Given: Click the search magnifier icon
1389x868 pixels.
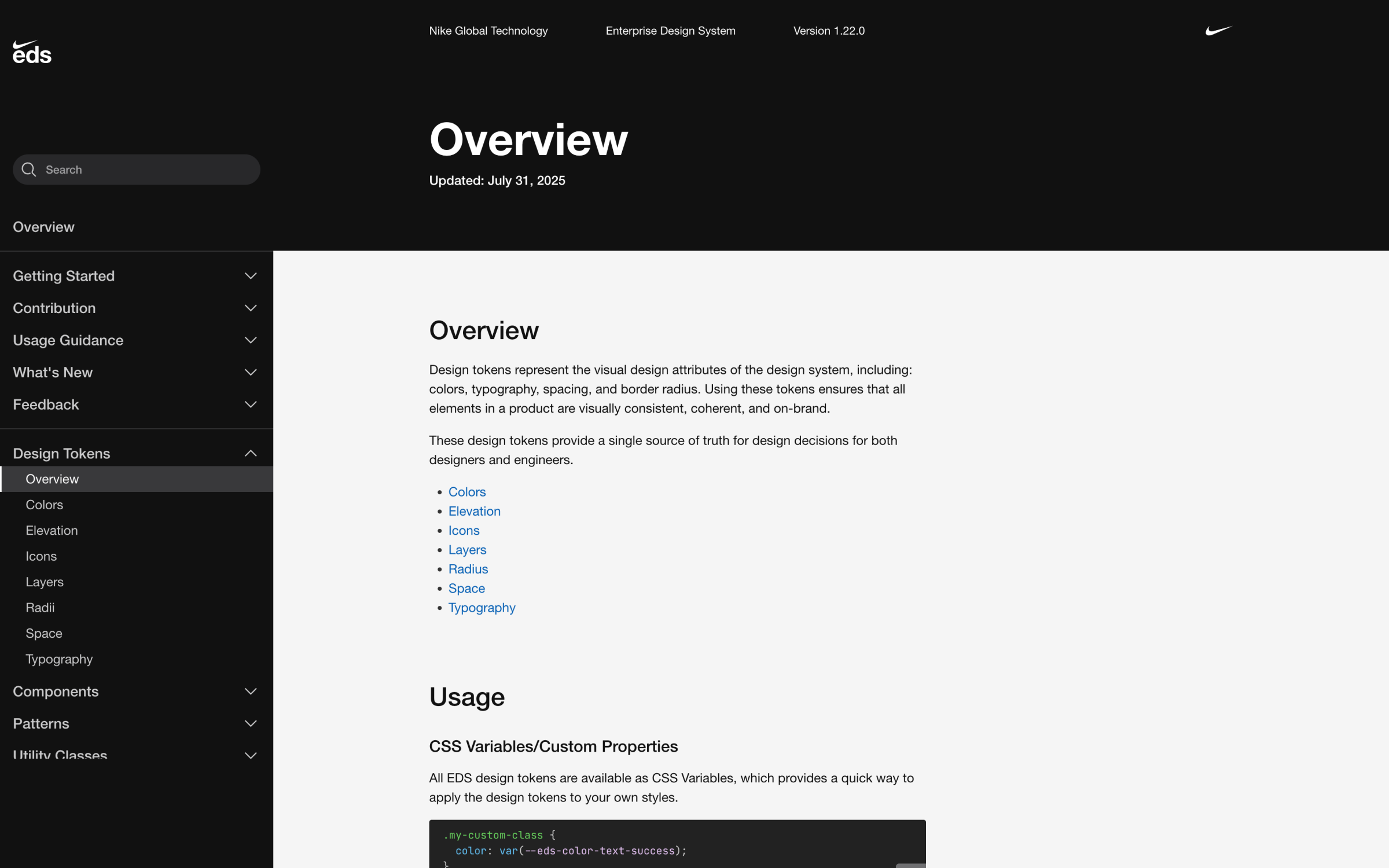Looking at the screenshot, I should pos(29,170).
